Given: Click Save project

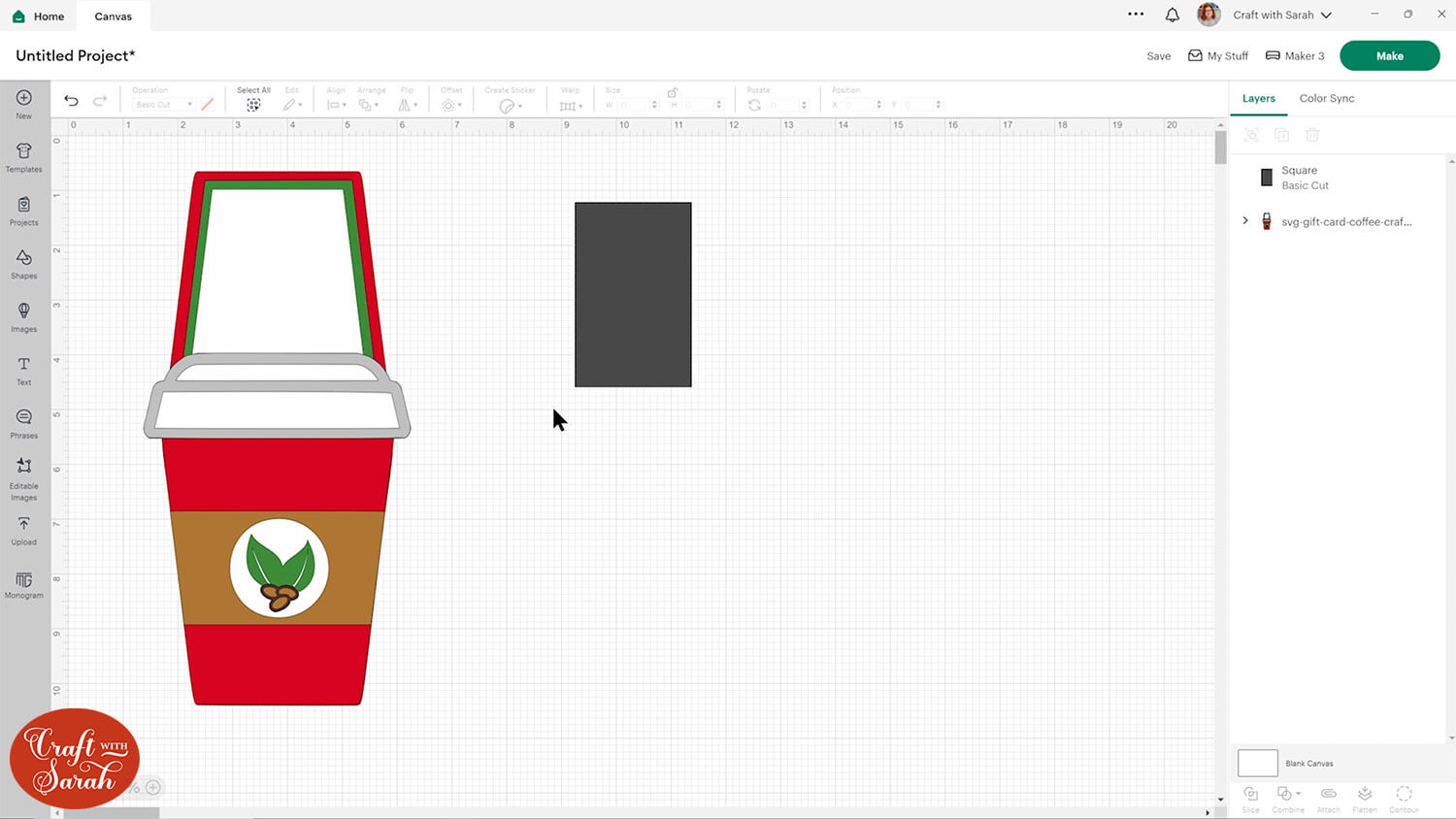Looking at the screenshot, I should tap(1158, 56).
